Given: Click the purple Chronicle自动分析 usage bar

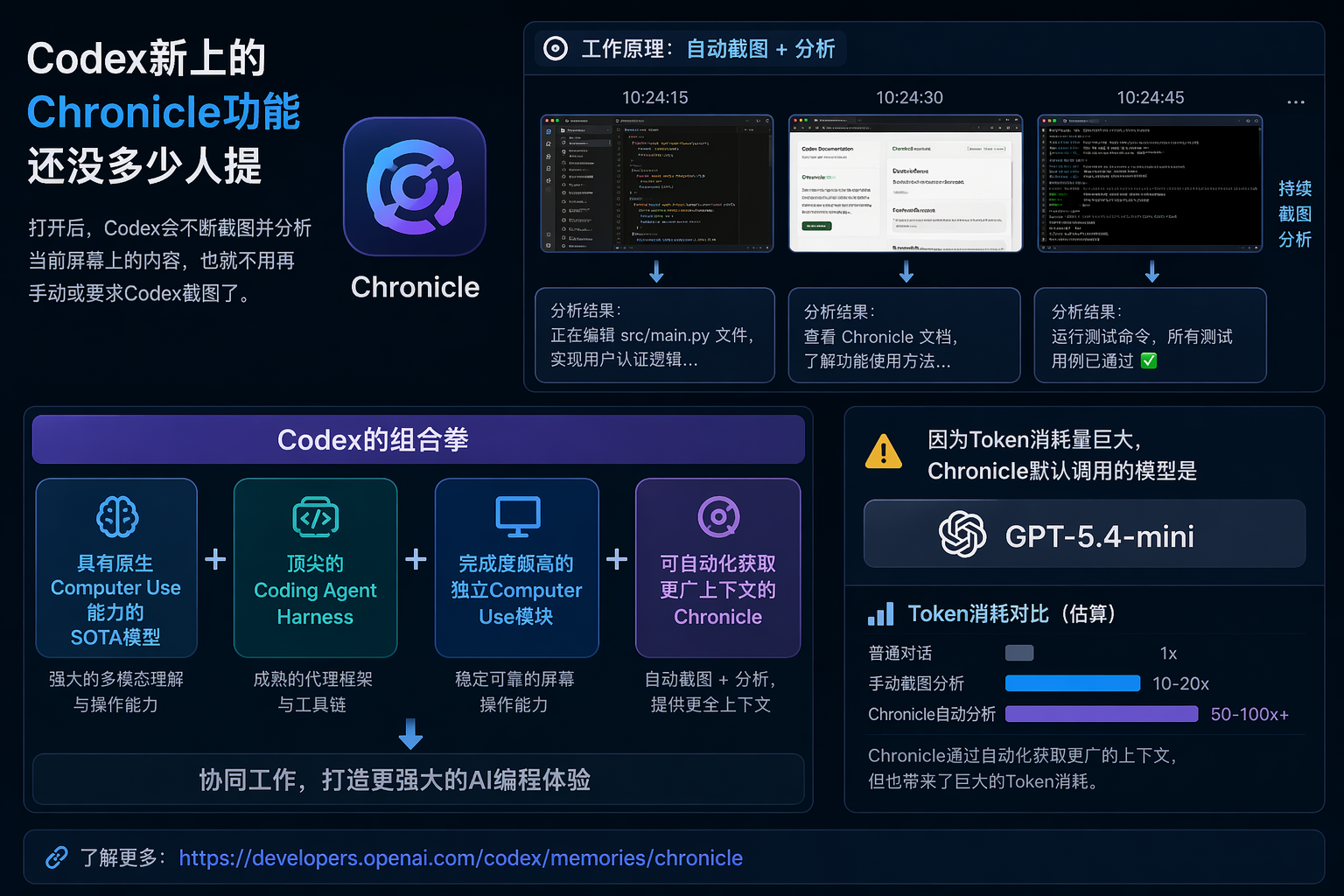Looking at the screenshot, I should (1102, 714).
